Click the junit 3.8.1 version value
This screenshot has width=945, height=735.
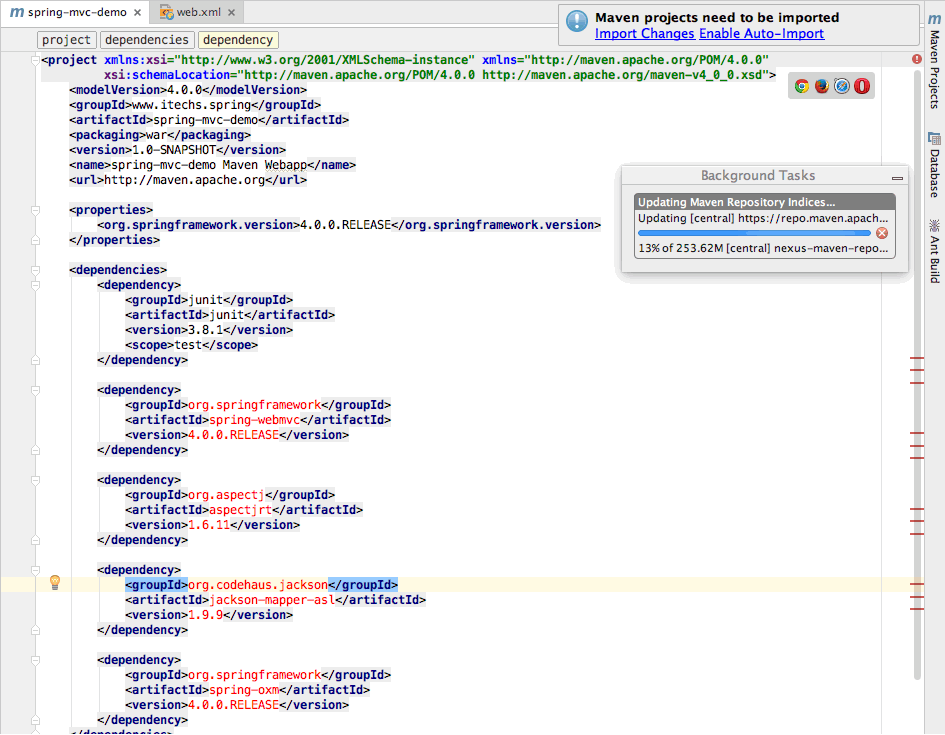(x=206, y=330)
